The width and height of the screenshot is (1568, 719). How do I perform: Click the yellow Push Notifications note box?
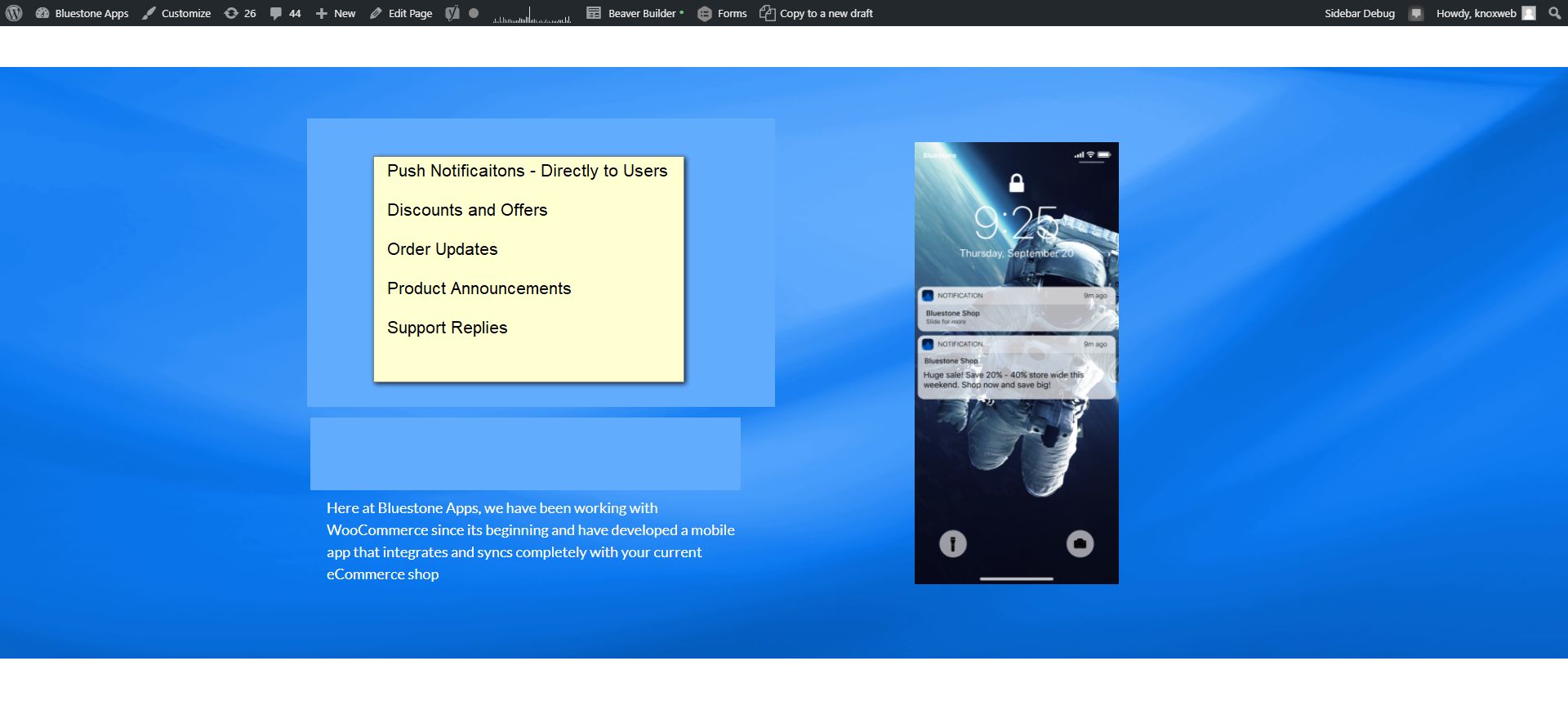528,269
